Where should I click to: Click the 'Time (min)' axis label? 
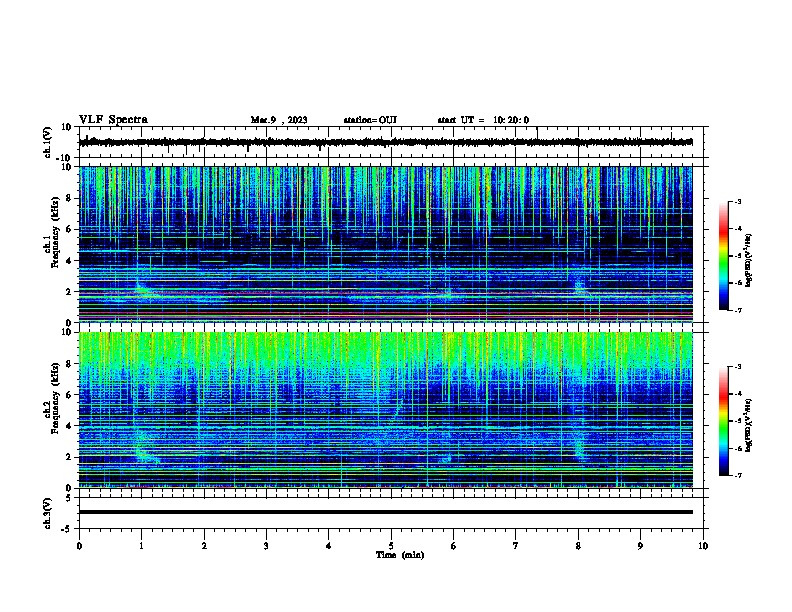[400, 555]
